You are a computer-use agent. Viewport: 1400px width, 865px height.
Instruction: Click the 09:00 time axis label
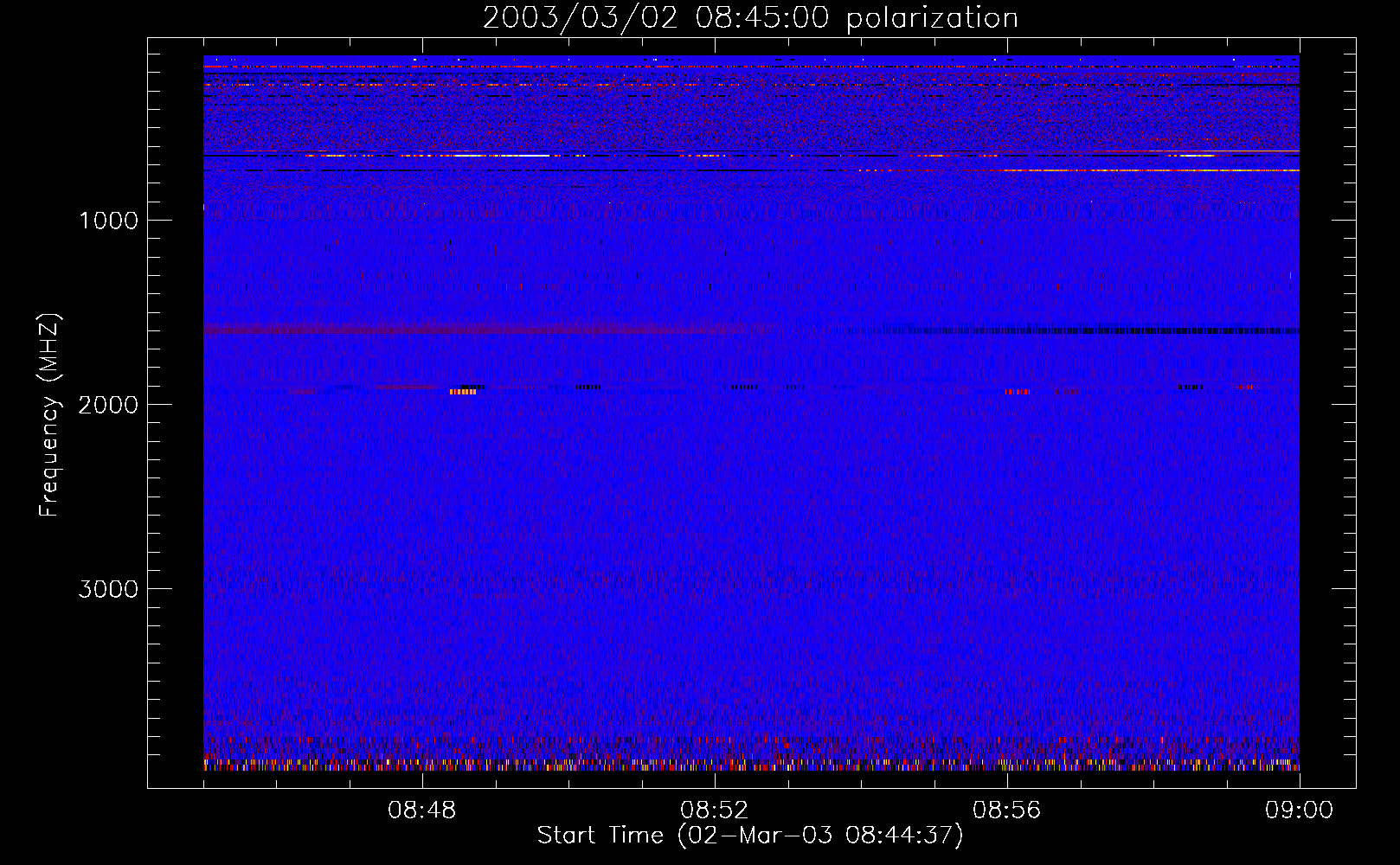[x=1300, y=811]
